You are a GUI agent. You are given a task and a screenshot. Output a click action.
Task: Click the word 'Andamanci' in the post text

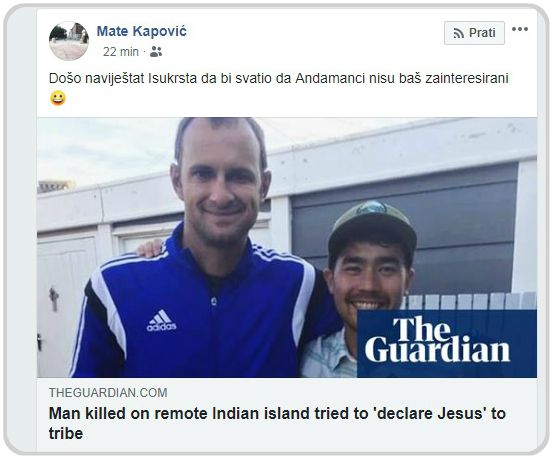[x=330, y=78]
